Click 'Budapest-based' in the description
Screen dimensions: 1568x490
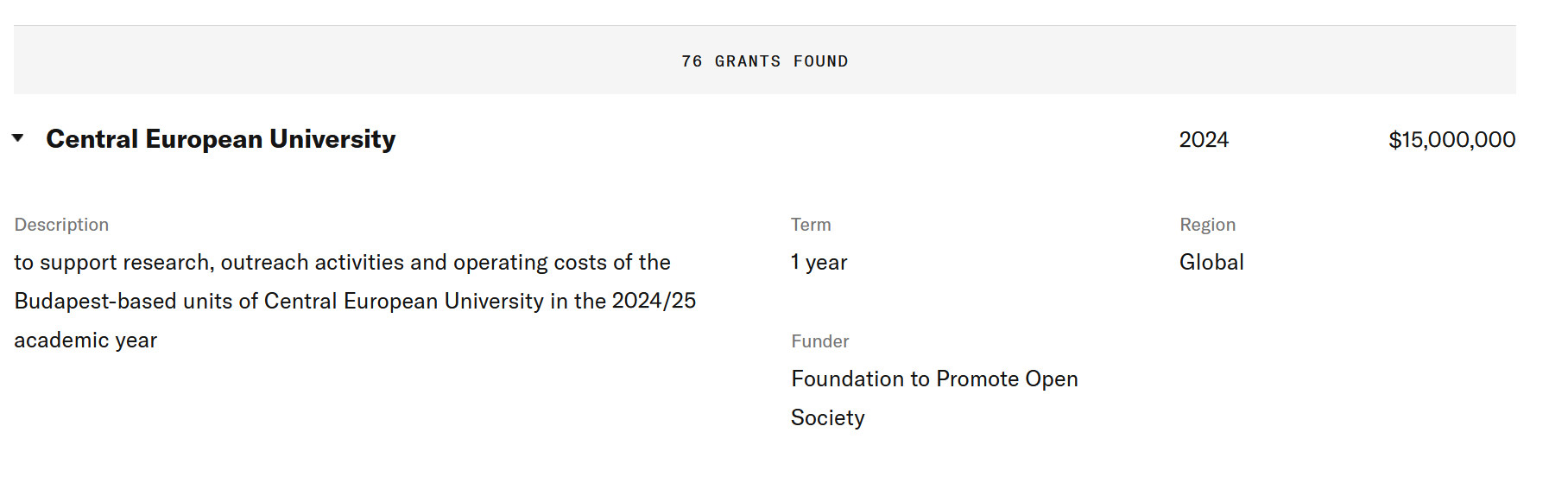95,302
